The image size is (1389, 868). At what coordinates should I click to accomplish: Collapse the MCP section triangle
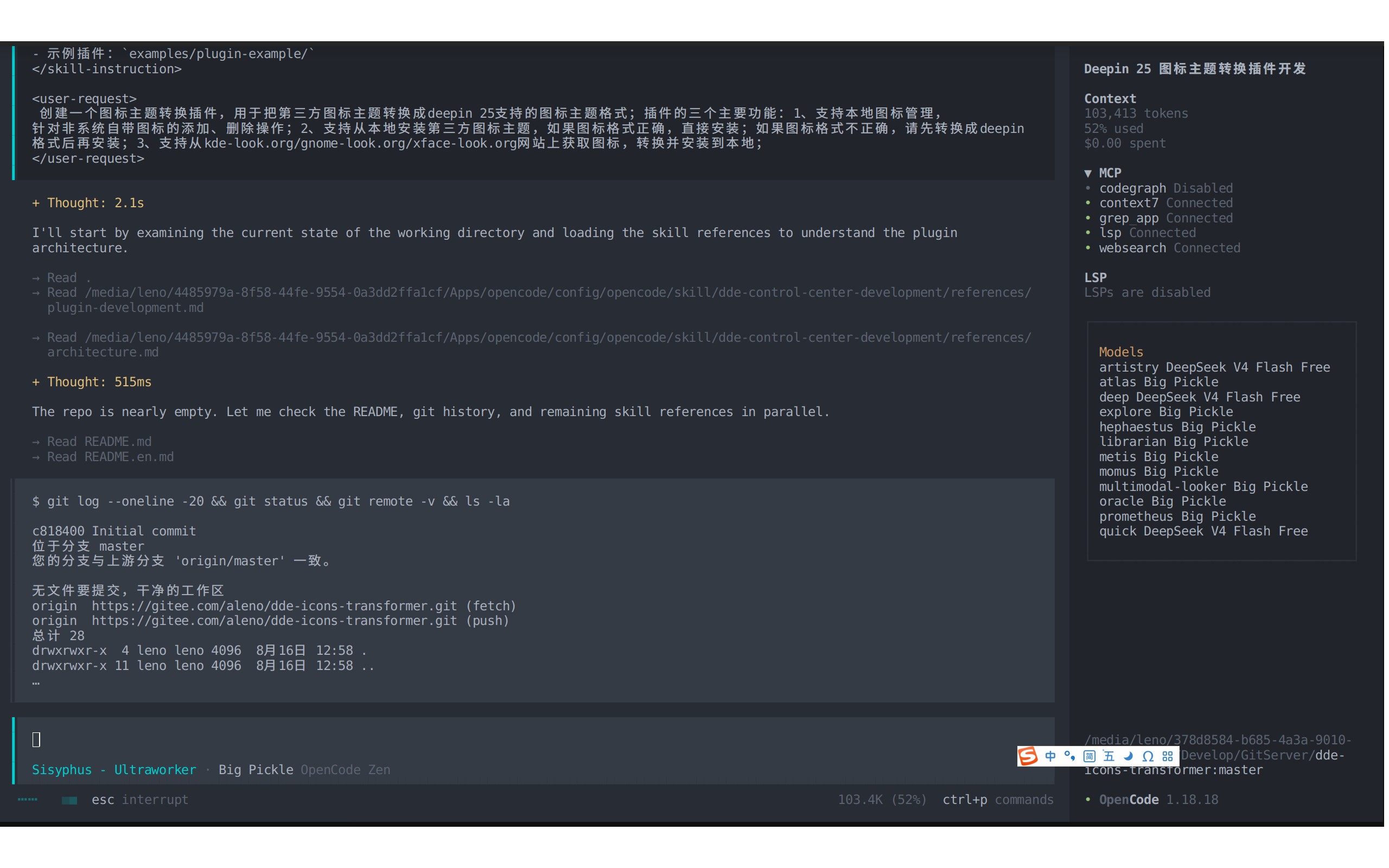pos(1088,174)
